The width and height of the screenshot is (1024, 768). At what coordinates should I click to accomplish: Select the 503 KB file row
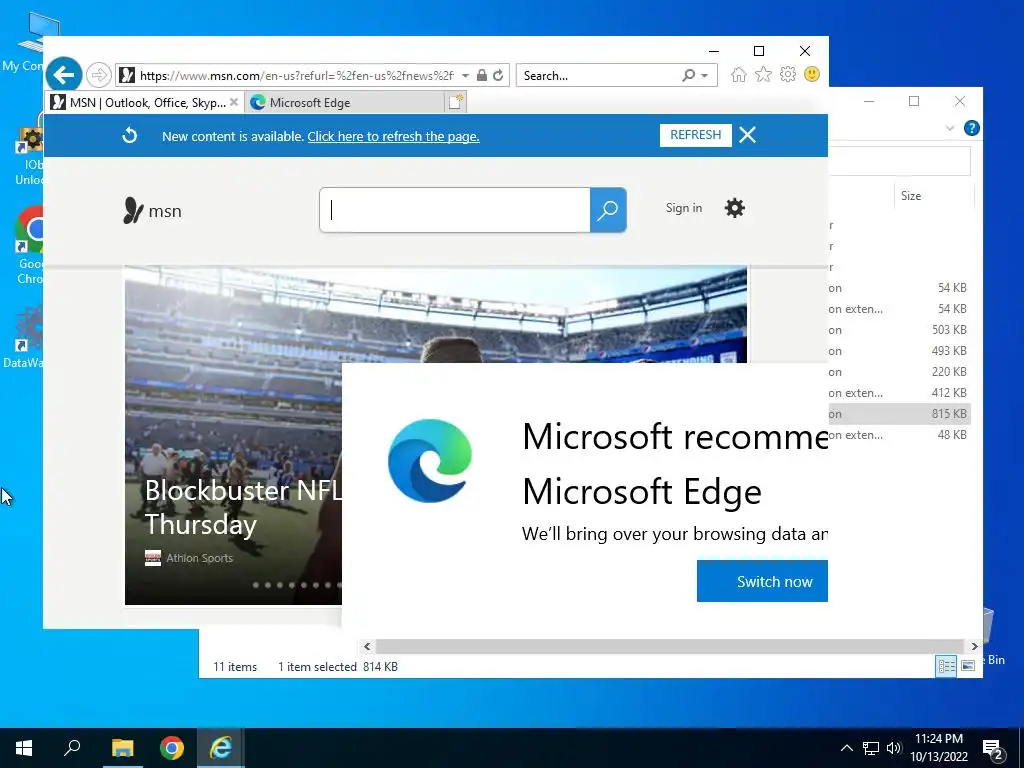[x=899, y=330]
